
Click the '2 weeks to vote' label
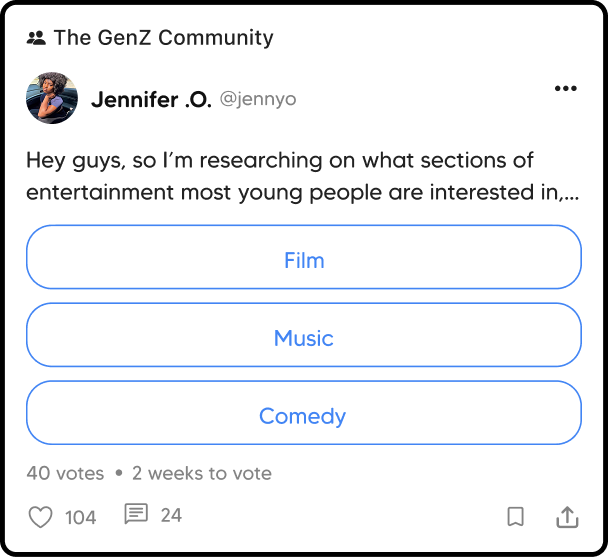pos(201,473)
